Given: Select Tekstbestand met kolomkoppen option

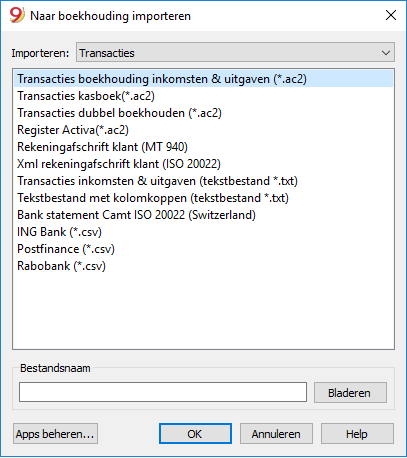Looking at the screenshot, I should click(203, 198).
